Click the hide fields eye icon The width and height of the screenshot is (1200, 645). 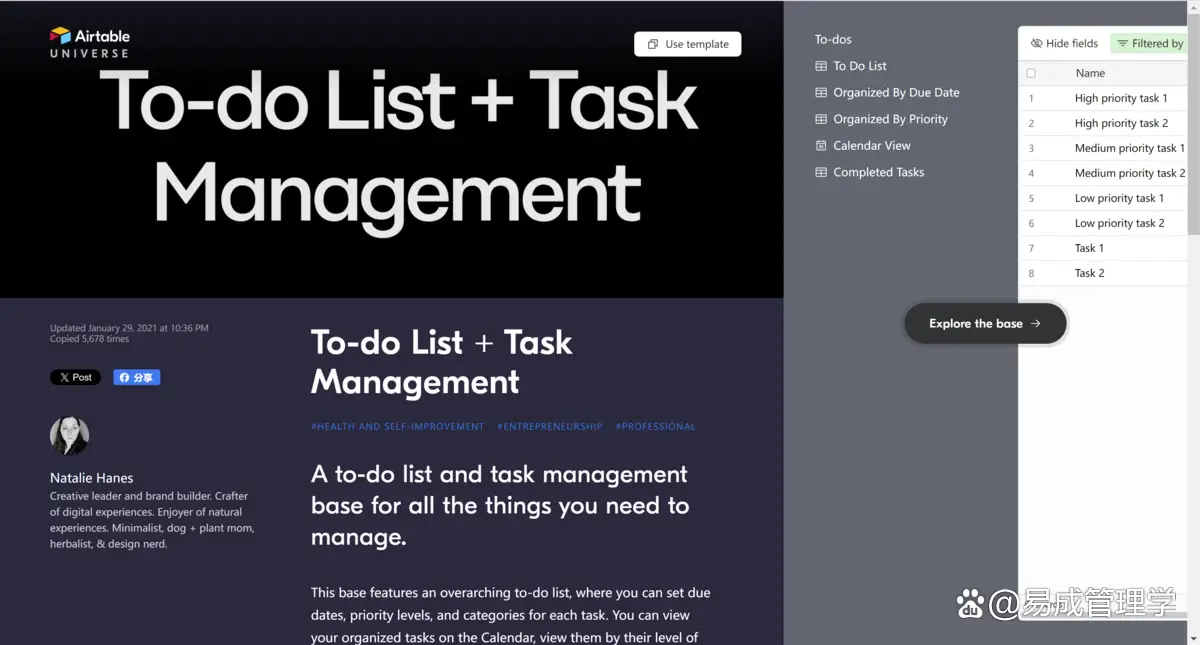[x=1036, y=44]
